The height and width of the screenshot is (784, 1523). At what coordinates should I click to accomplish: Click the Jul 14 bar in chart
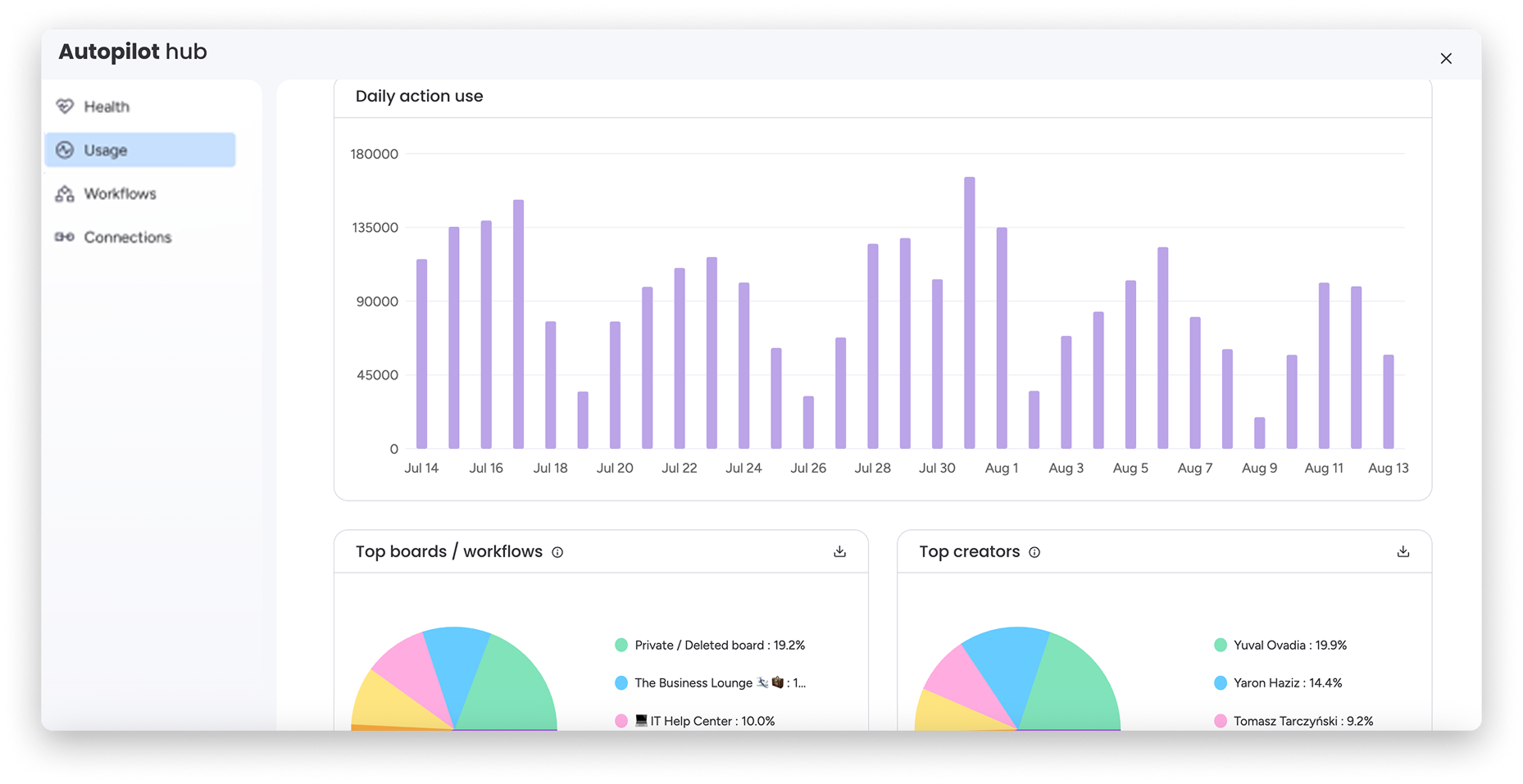coord(421,354)
